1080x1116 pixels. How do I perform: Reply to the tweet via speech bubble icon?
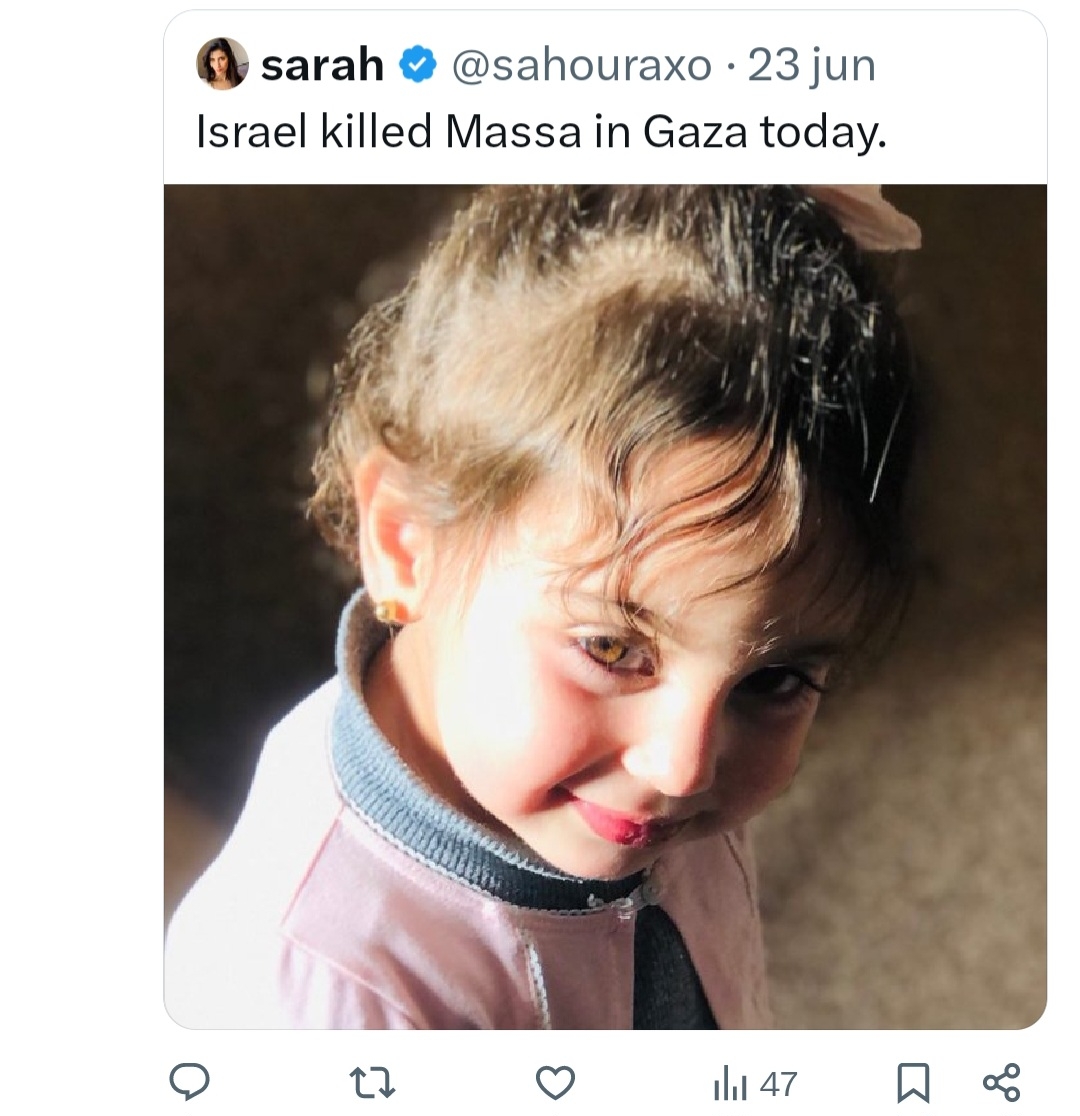(x=189, y=1082)
